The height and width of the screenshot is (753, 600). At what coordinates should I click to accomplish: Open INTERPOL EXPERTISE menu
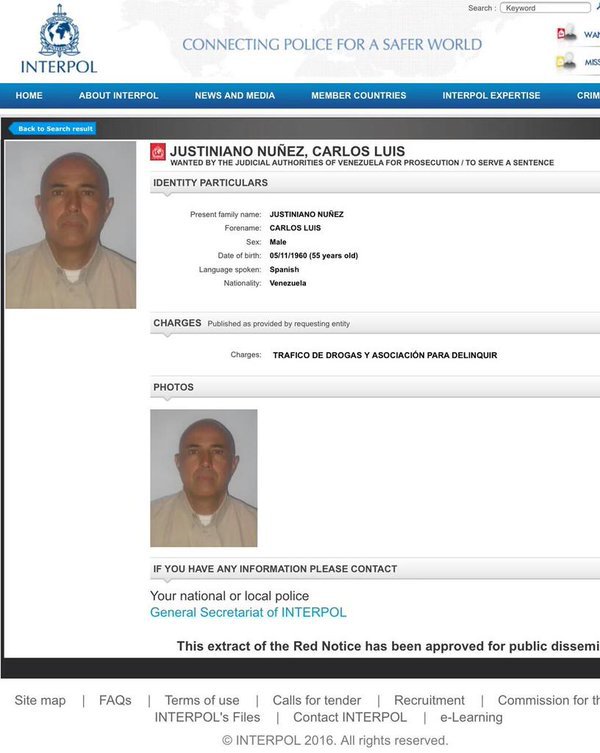click(491, 96)
